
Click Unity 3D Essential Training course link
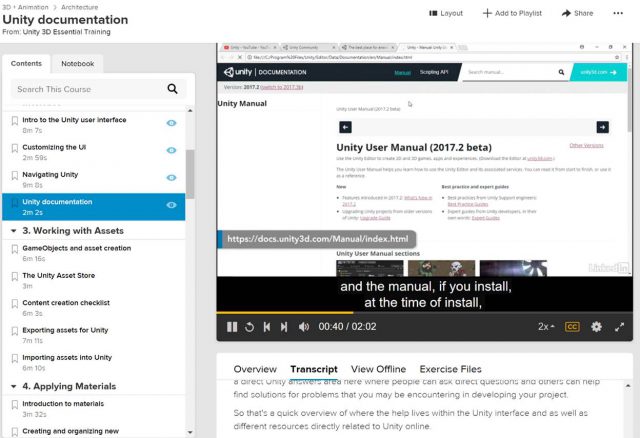67,32
